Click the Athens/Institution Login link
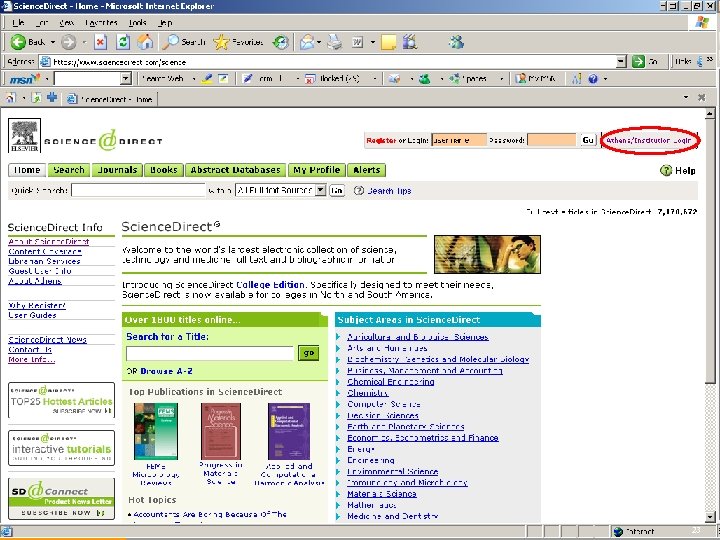This screenshot has height=540, width=720. (x=648, y=141)
